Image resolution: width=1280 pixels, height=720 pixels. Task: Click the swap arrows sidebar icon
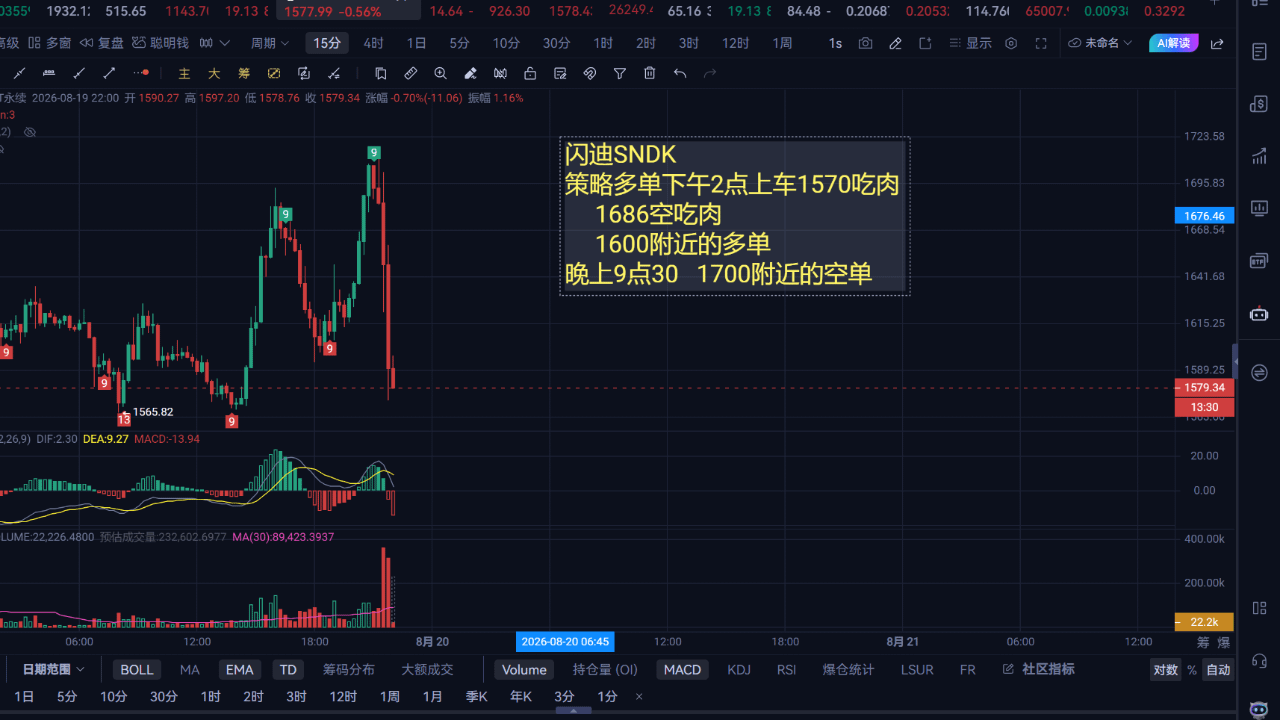1259,372
